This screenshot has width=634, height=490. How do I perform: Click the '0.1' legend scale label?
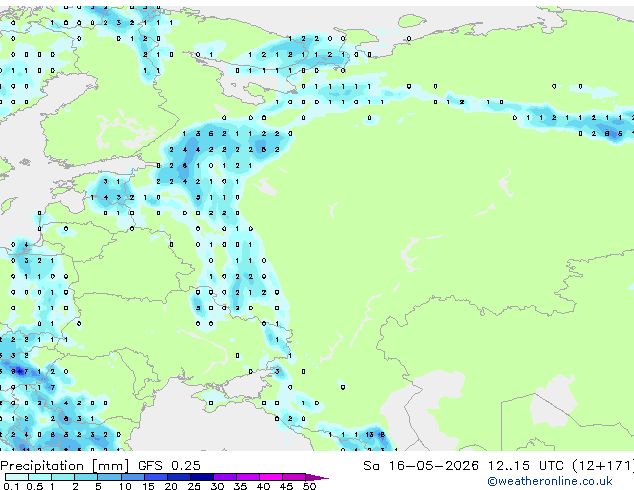pos(11,486)
